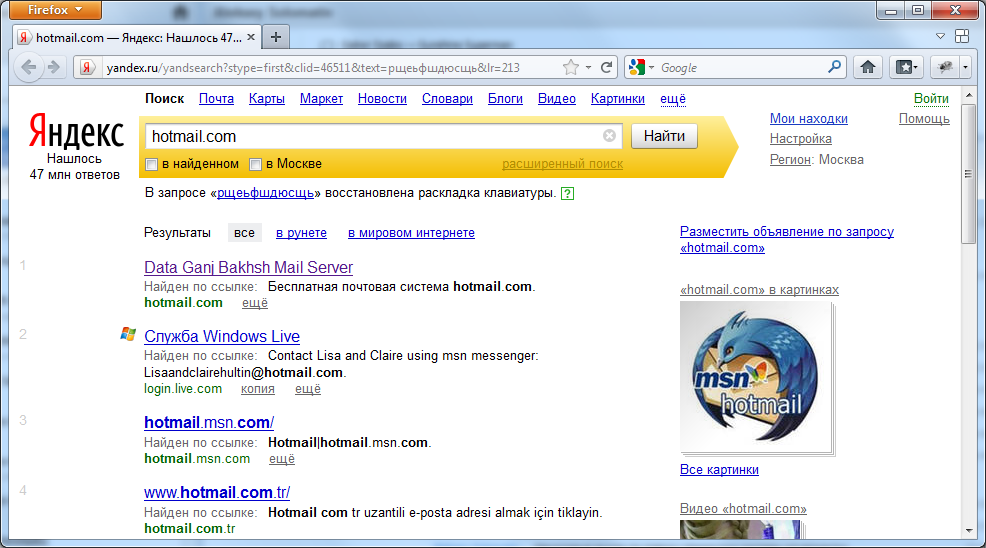986x548 pixels.
Task: Open result 'hotmail.msn.com/'
Action: (x=209, y=423)
